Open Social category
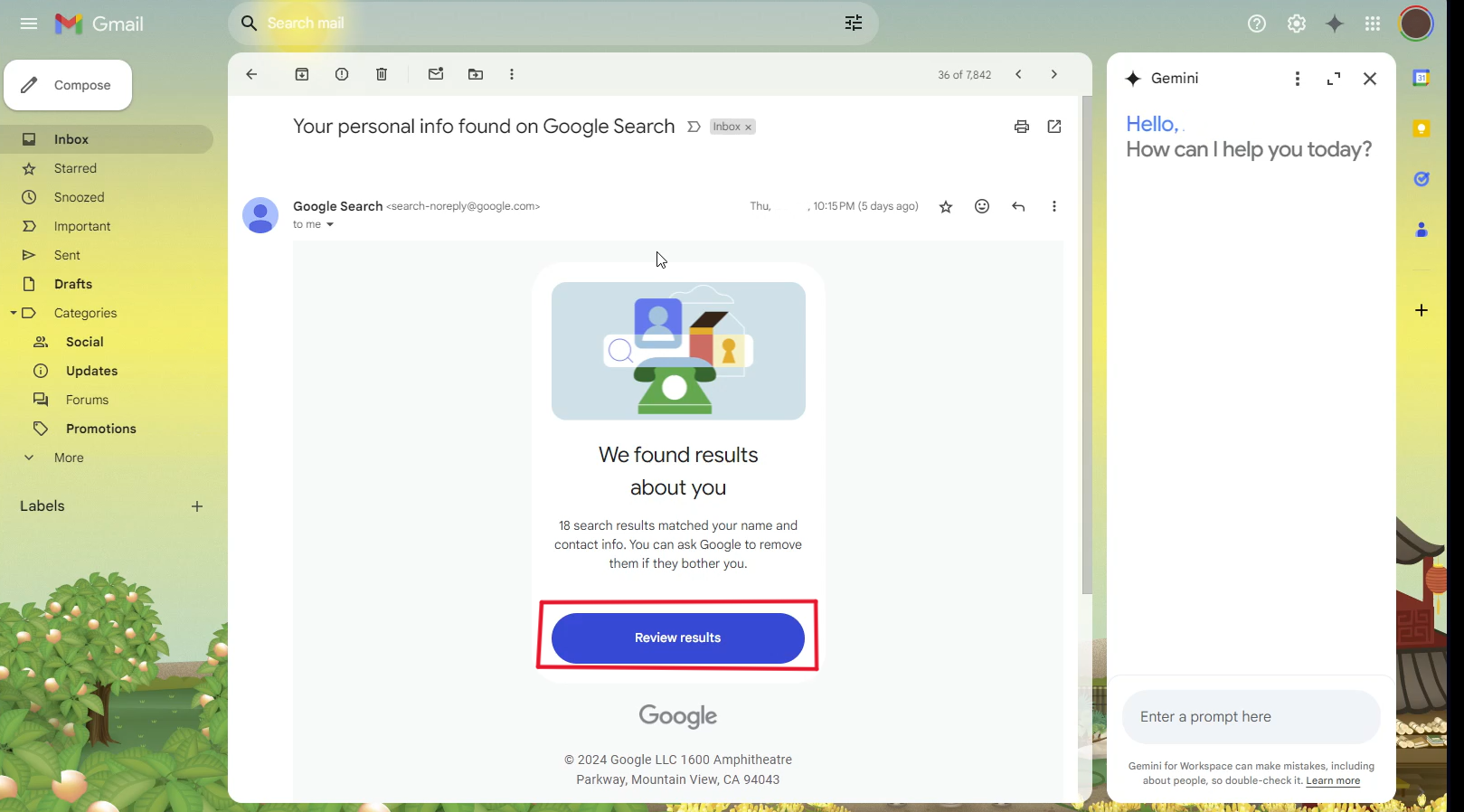 [107, 342]
